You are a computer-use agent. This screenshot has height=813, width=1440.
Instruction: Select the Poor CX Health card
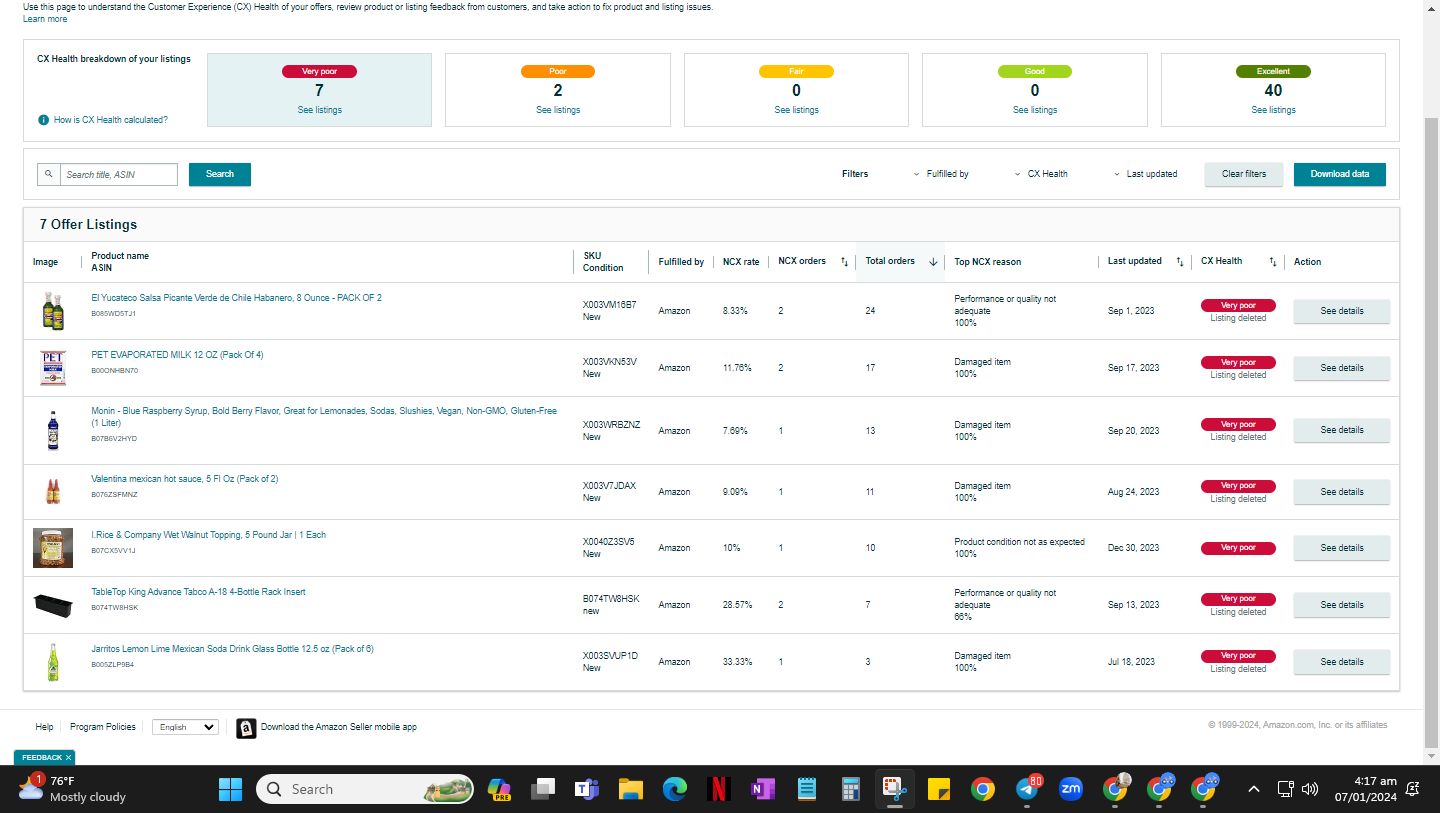click(x=558, y=90)
